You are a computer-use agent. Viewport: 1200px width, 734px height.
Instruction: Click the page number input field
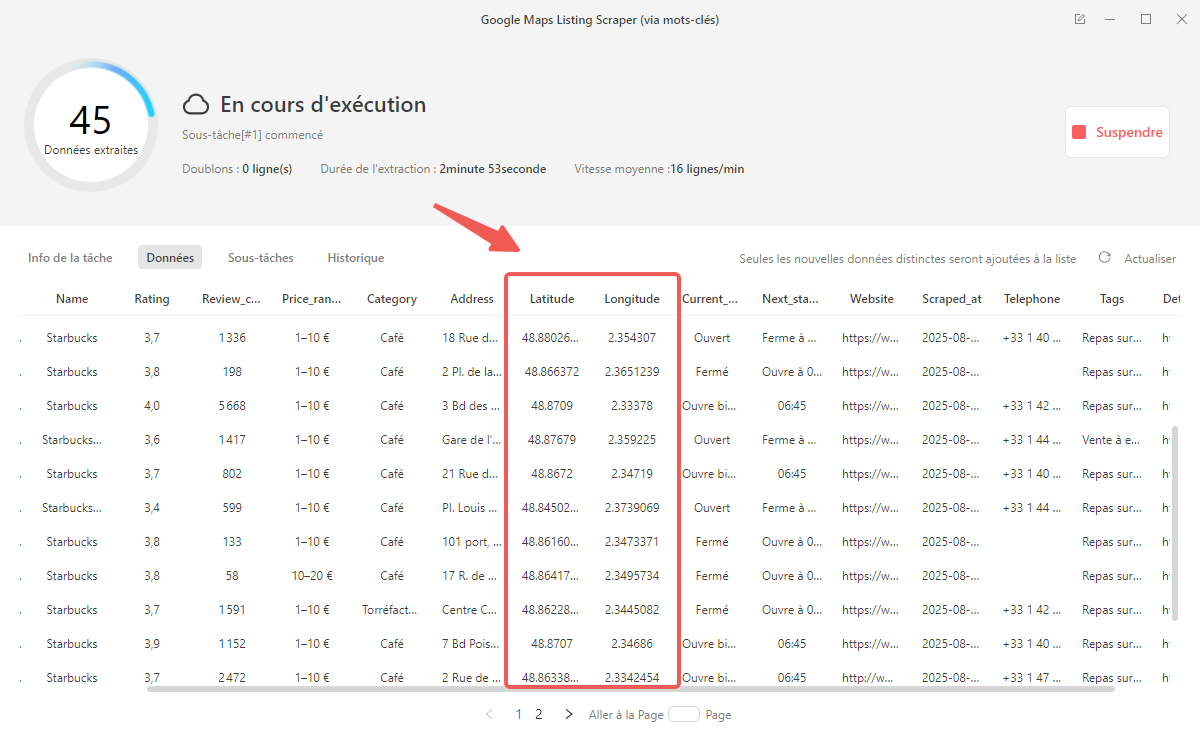684,715
